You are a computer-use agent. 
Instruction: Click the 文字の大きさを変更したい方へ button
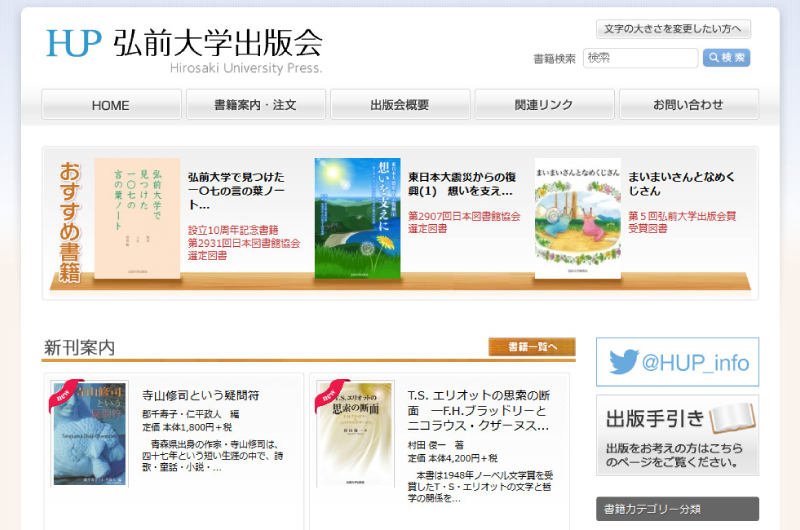tap(673, 29)
